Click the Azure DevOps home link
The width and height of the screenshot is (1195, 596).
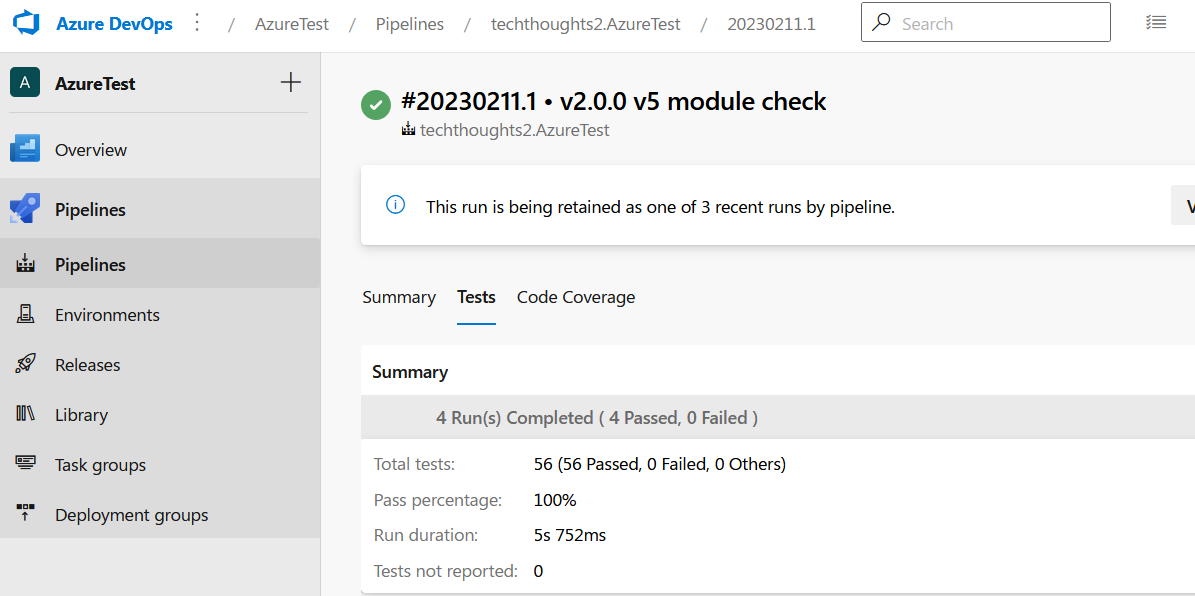point(114,24)
